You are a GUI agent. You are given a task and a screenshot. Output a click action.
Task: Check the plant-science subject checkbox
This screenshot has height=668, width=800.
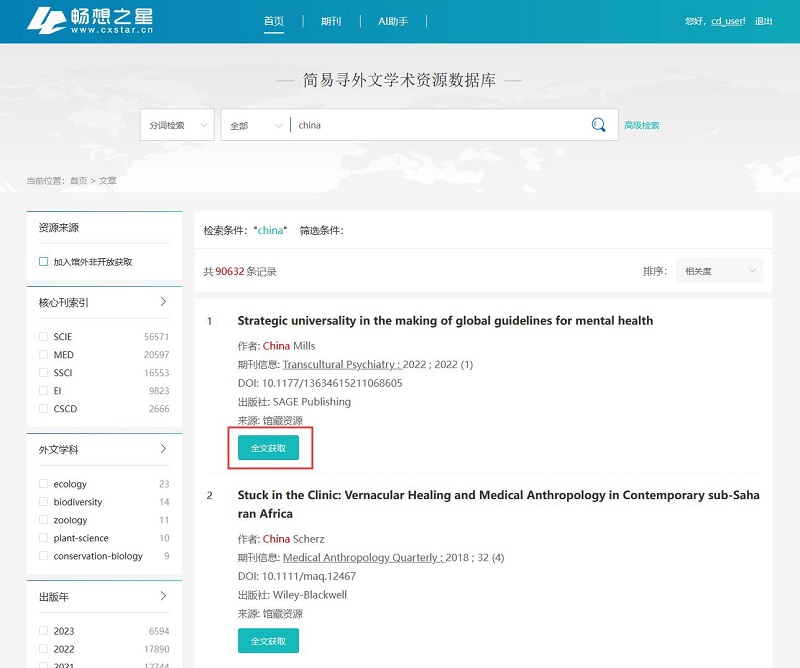(43, 537)
